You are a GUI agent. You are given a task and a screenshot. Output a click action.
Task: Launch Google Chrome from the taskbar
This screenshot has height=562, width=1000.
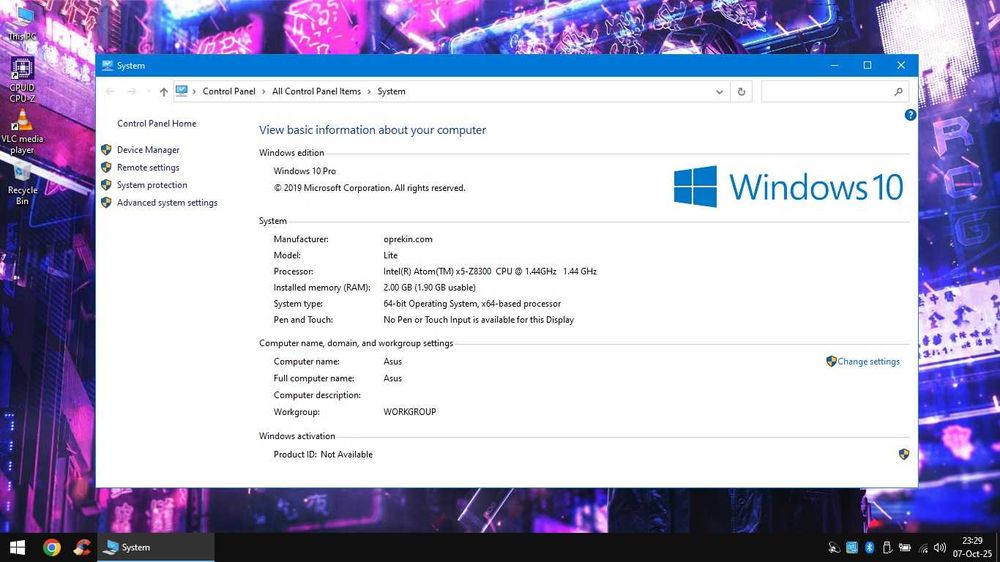pos(52,547)
